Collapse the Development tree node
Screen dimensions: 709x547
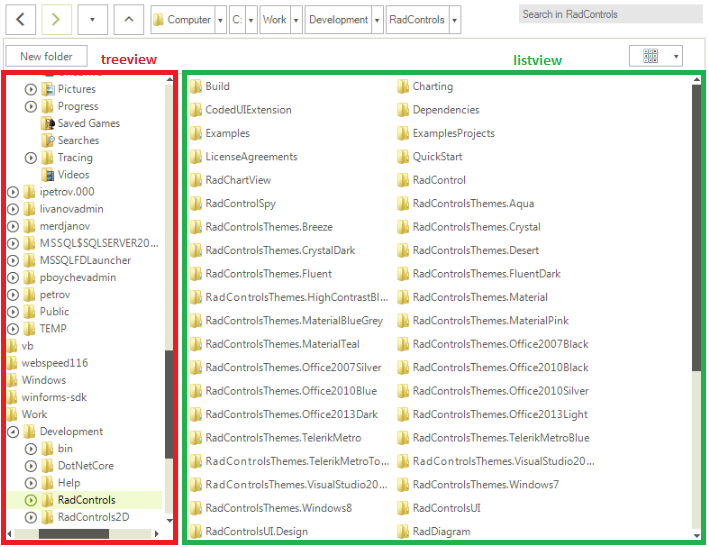13,432
